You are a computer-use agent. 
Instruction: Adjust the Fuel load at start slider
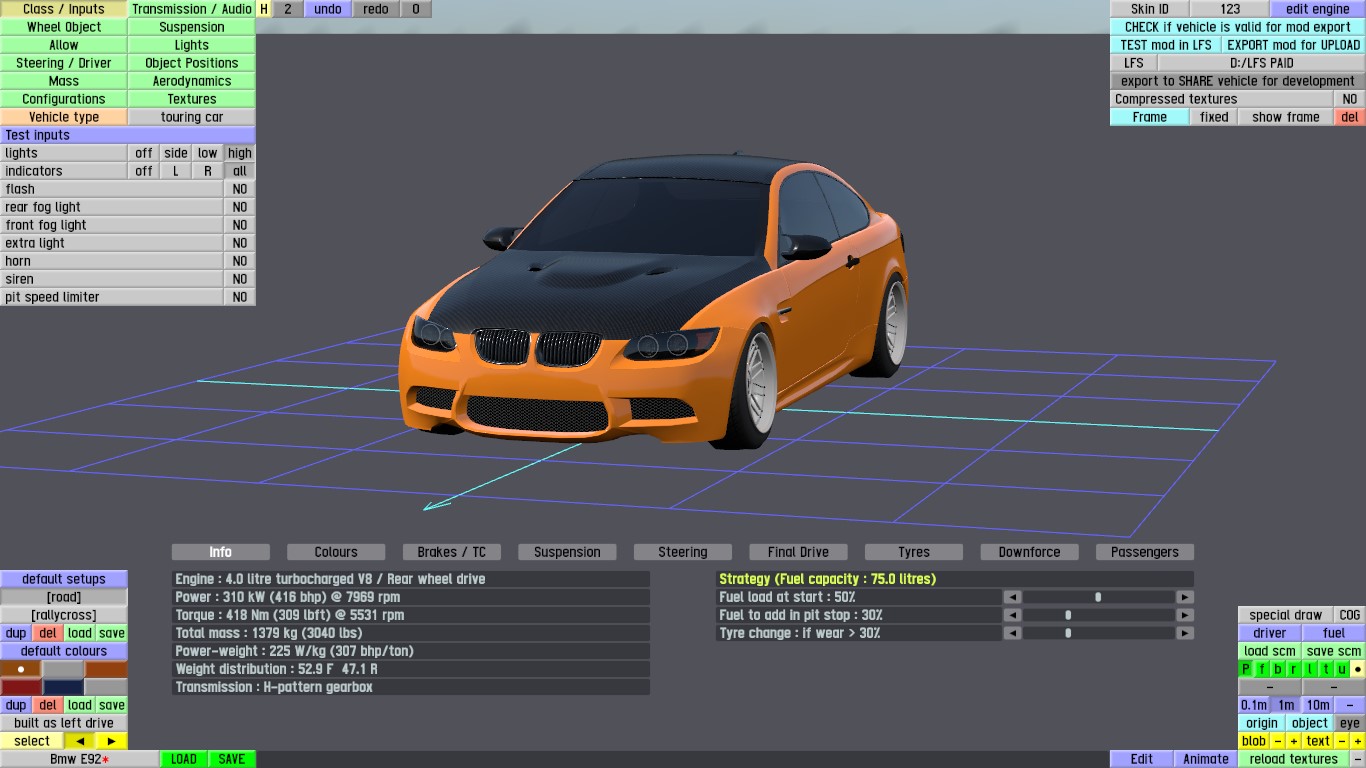pyautogui.click(x=1098, y=597)
